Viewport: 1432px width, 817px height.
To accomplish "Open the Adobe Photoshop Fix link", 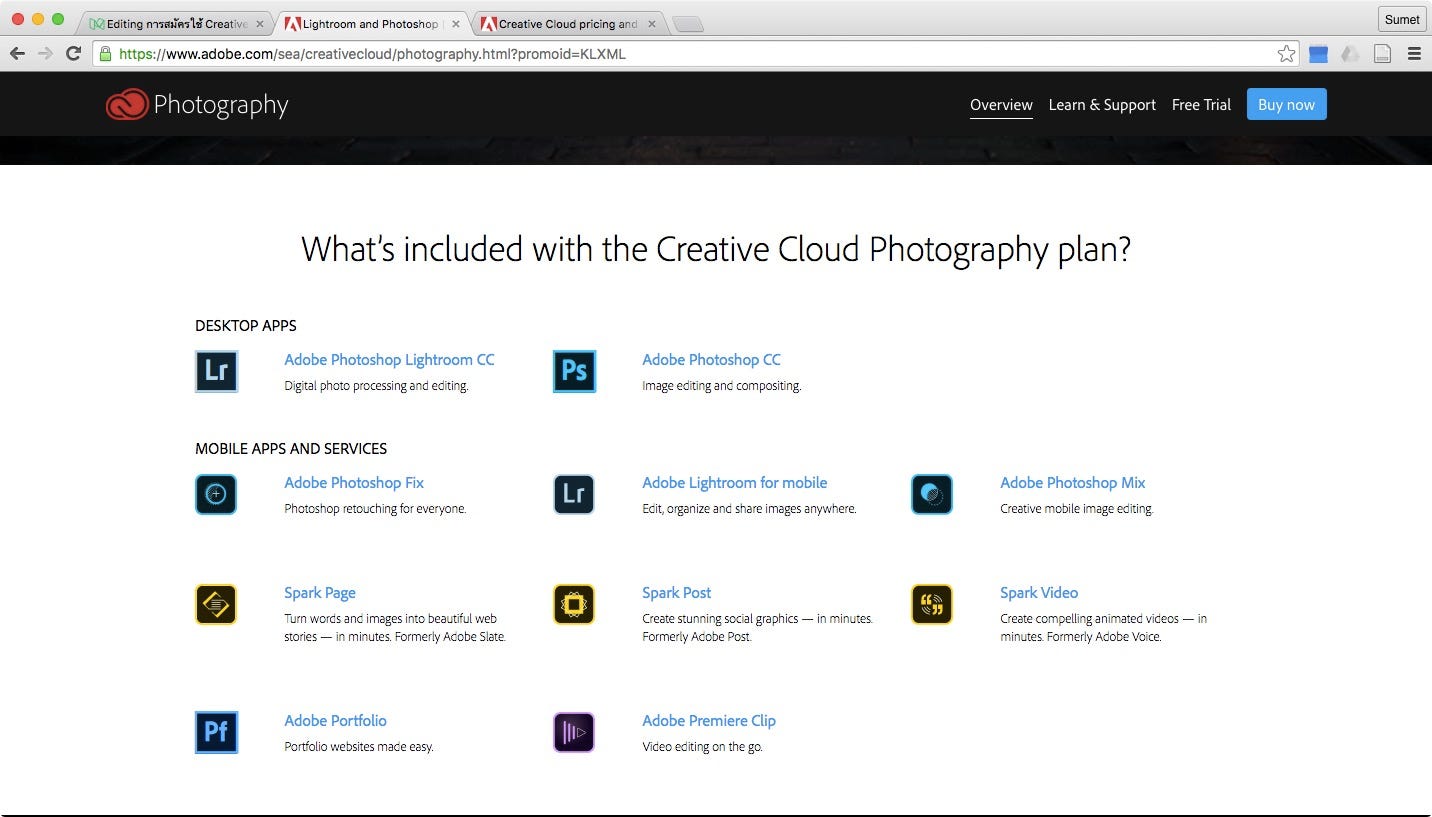I will [x=354, y=483].
